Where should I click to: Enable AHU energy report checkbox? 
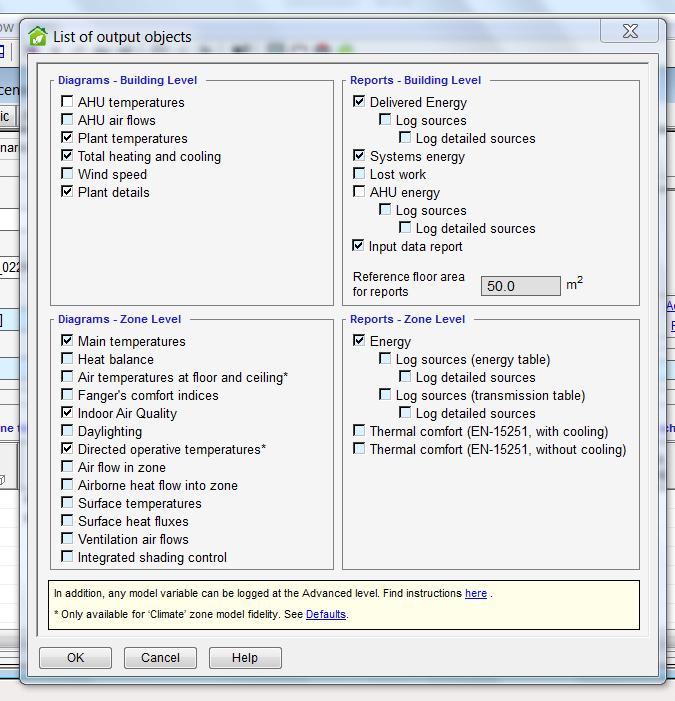pos(359,191)
